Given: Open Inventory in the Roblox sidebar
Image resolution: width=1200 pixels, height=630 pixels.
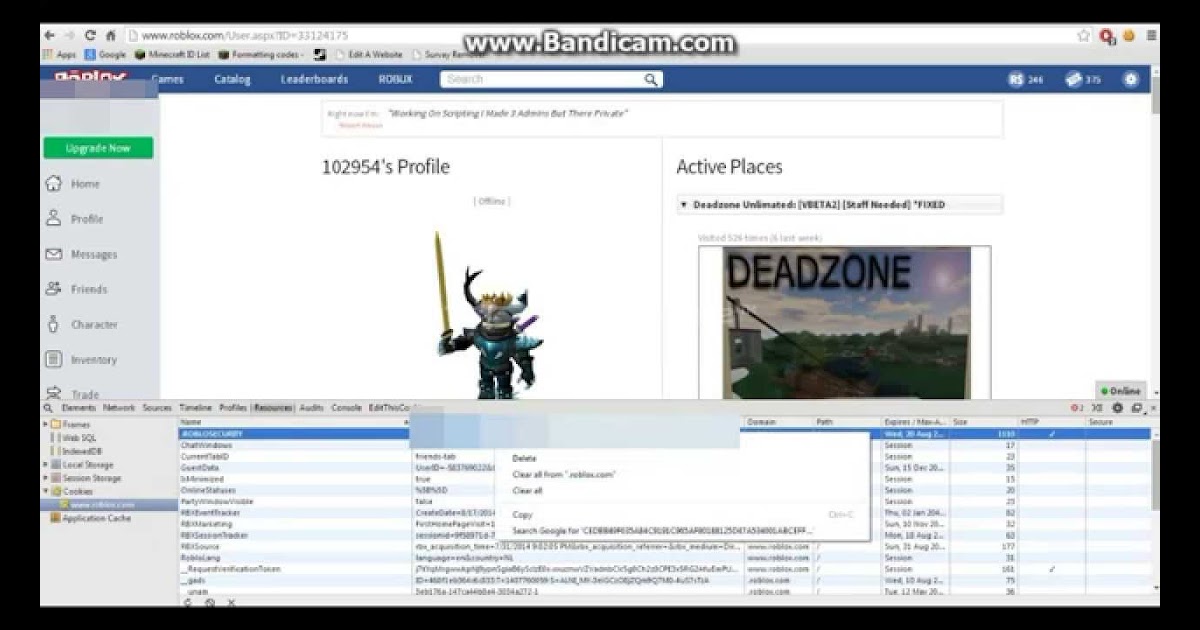Looking at the screenshot, I should pos(81,359).
